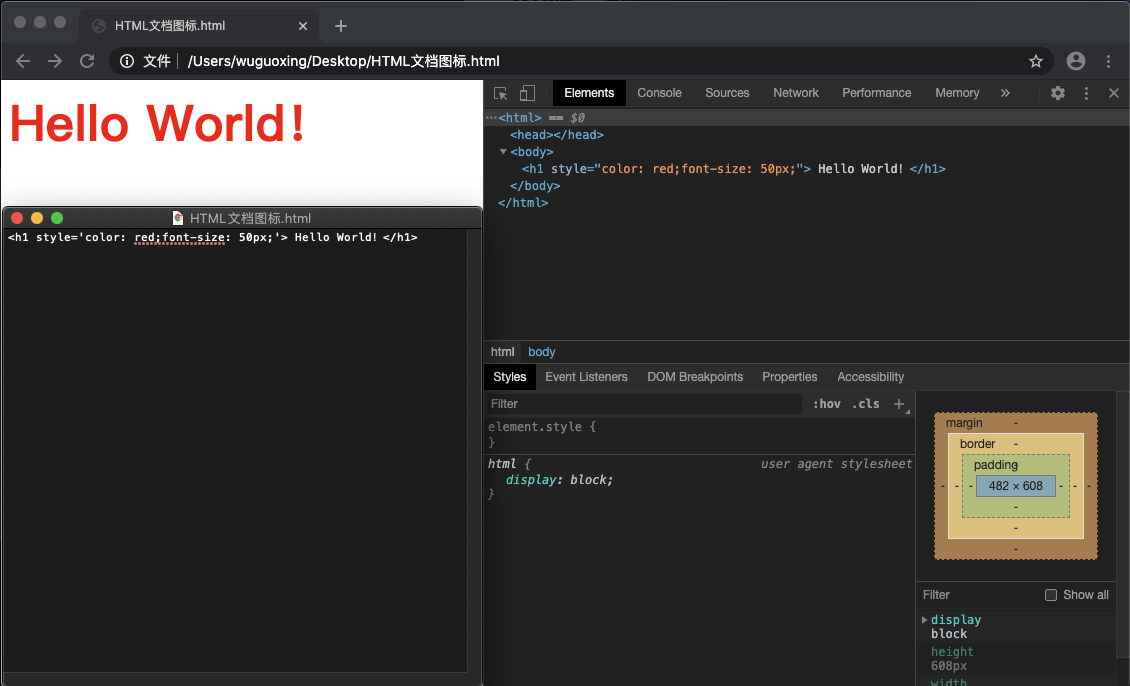Click the element.style rule block

point(700,435)
